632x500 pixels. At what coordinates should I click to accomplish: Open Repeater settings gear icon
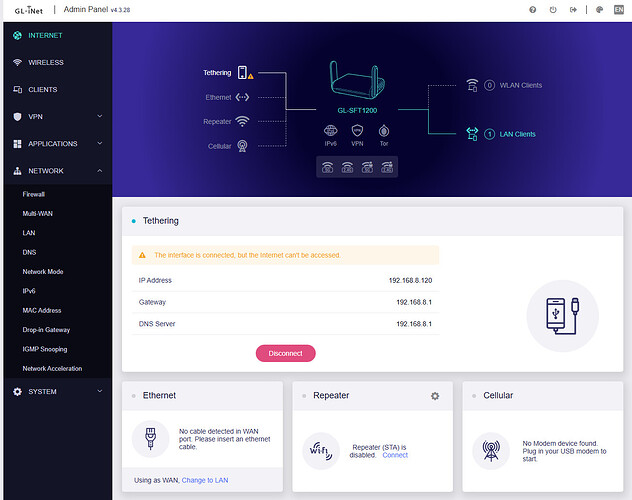click(435, 396)
